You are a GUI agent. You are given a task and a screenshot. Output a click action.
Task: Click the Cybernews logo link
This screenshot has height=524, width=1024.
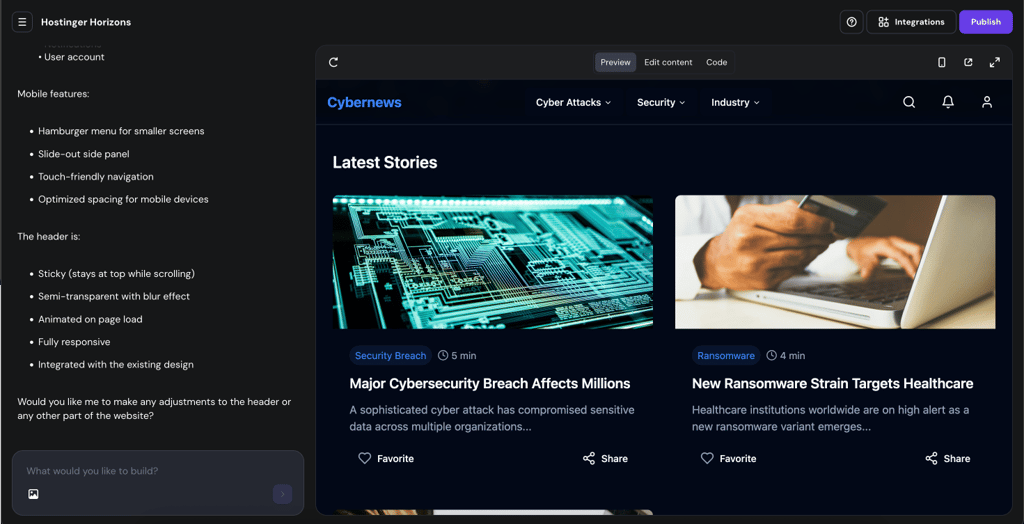click(364, 103)
